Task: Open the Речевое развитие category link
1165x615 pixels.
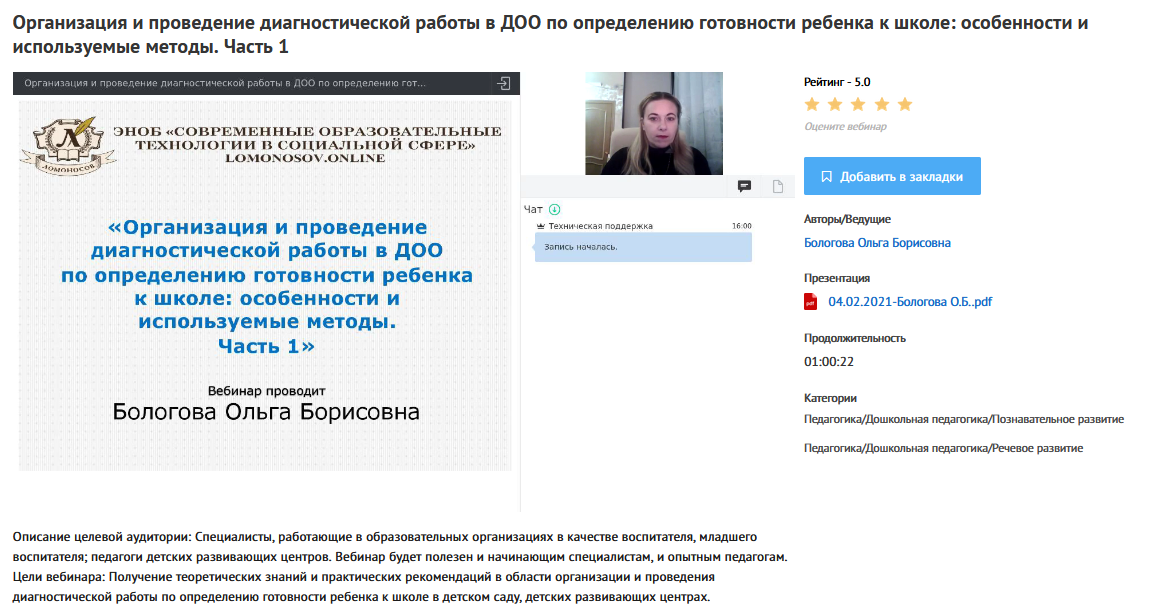Action: click(943, 448)
